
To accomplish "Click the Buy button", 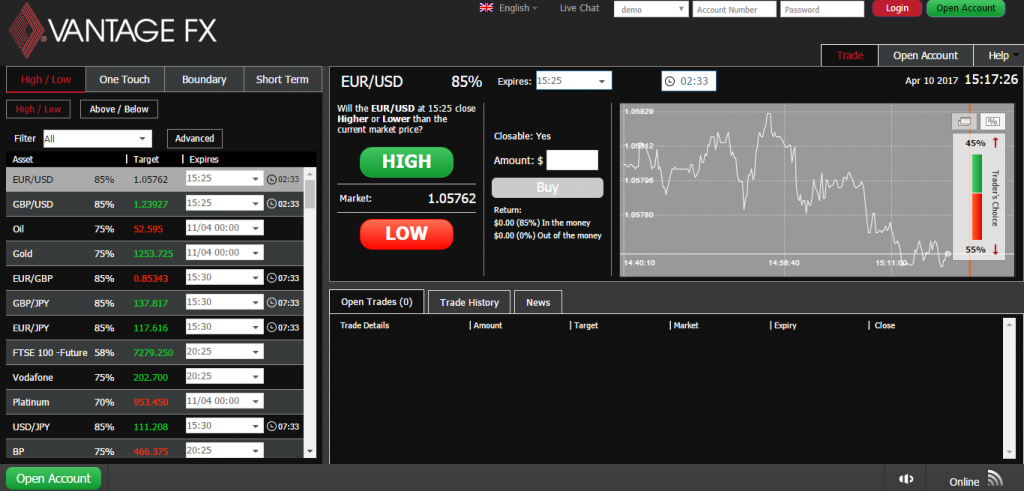I will 547,187.
